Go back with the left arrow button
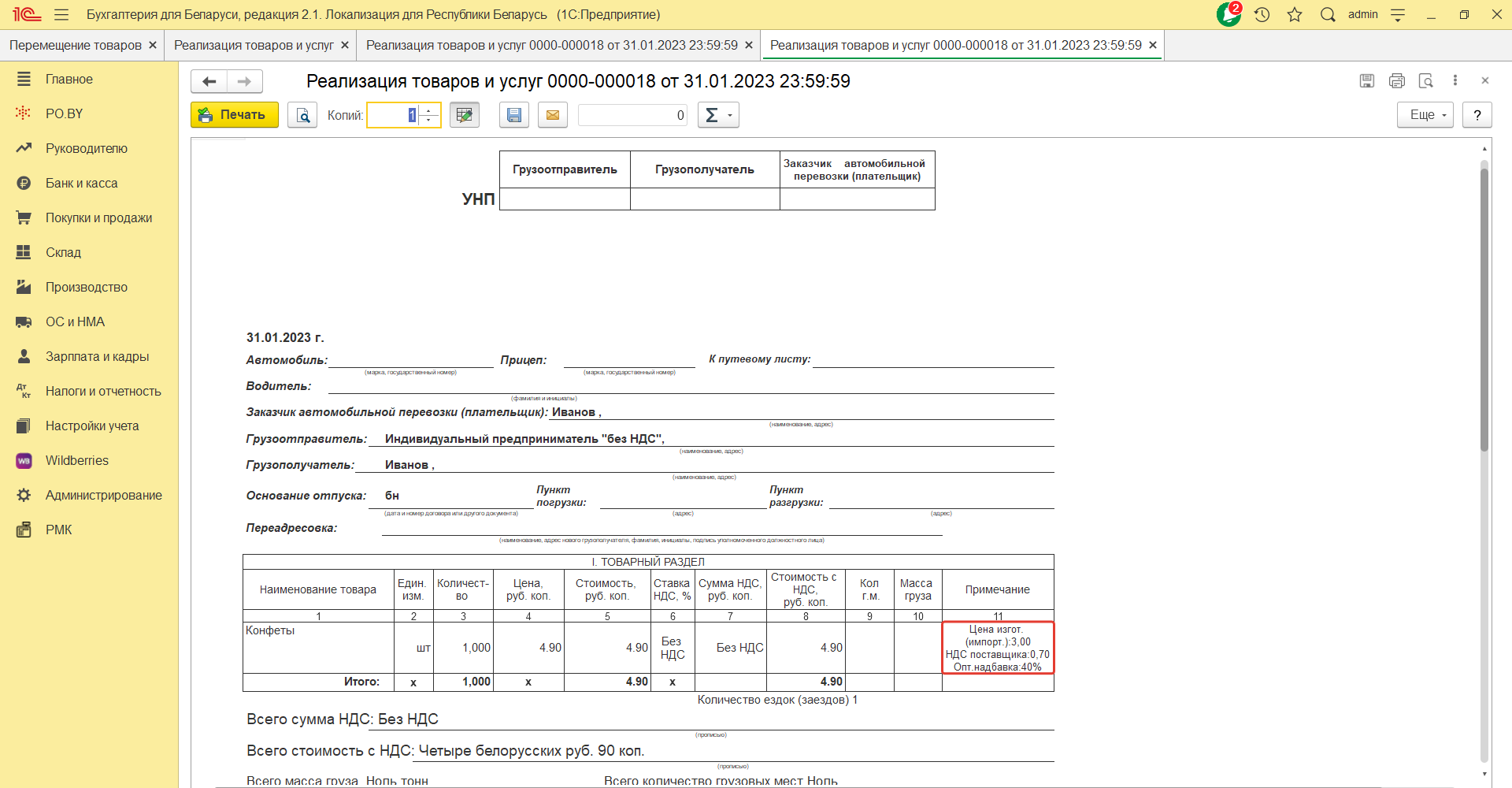 point(209,81)
